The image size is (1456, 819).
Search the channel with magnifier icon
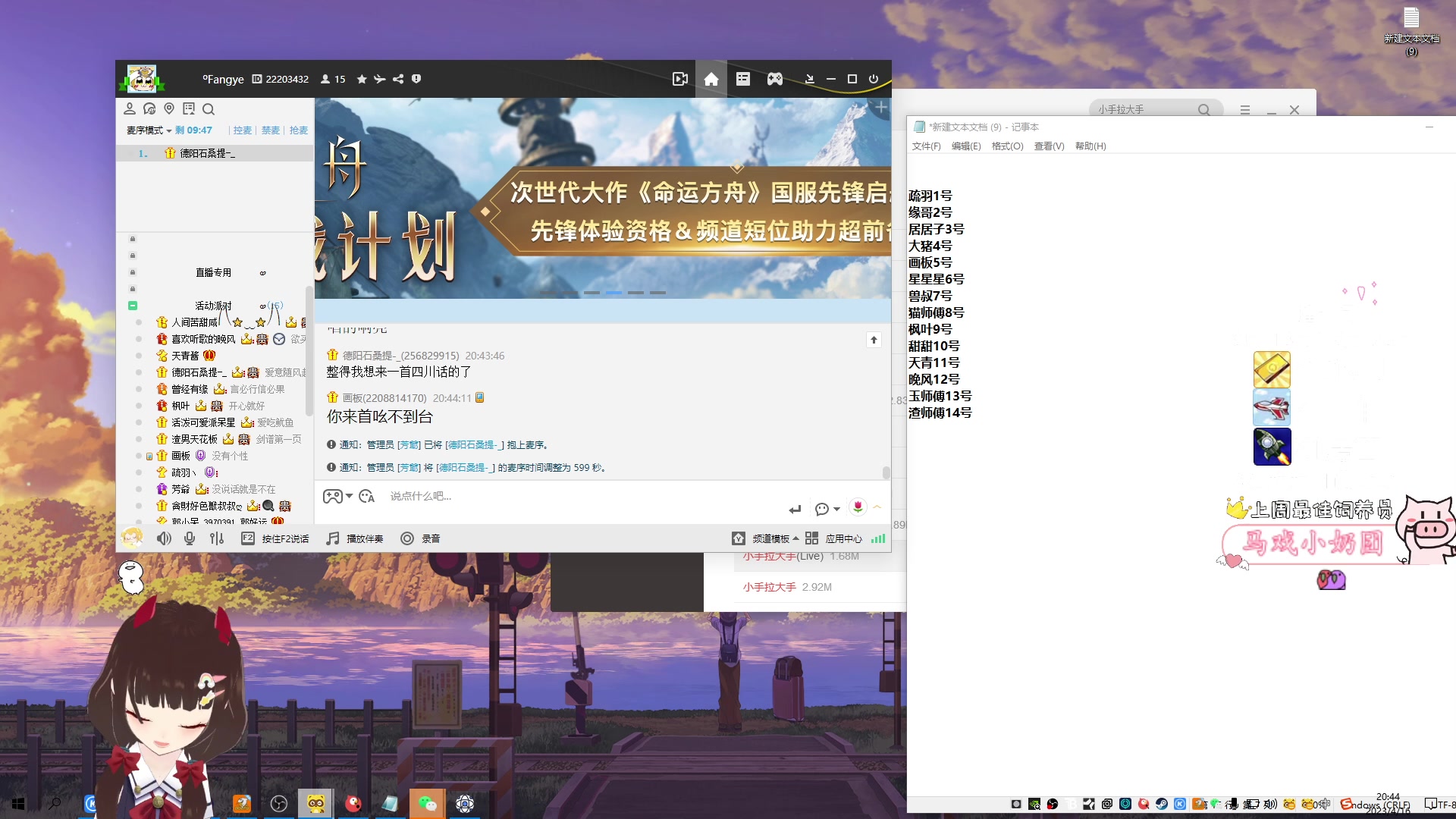tap(209, 108)
